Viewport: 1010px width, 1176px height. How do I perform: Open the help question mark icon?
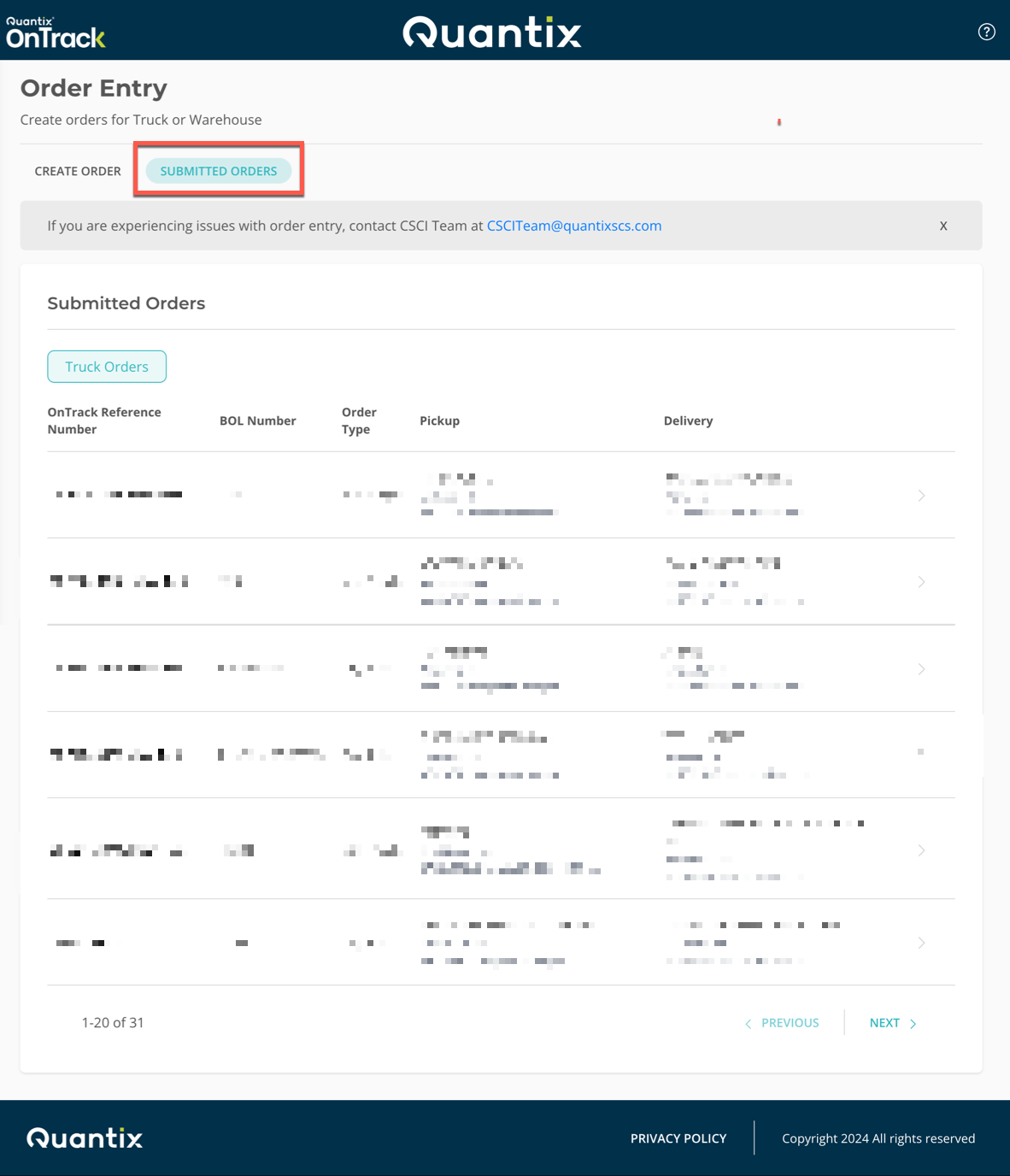pyautogui.click(x=986, y=32)
